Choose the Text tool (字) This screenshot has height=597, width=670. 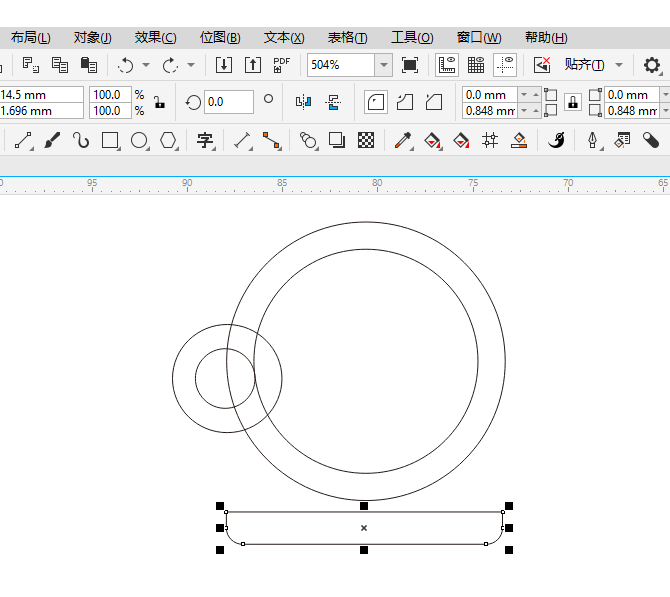coord(205,140)
